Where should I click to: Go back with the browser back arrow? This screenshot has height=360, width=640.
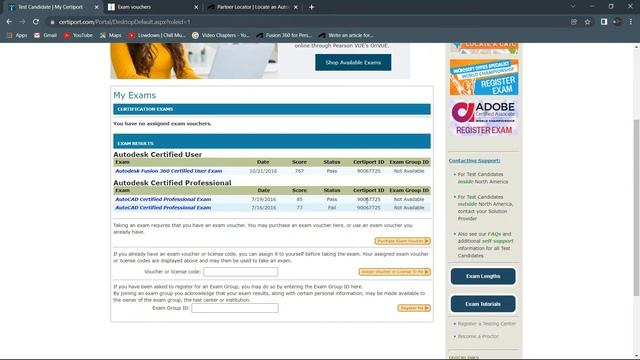9,22
